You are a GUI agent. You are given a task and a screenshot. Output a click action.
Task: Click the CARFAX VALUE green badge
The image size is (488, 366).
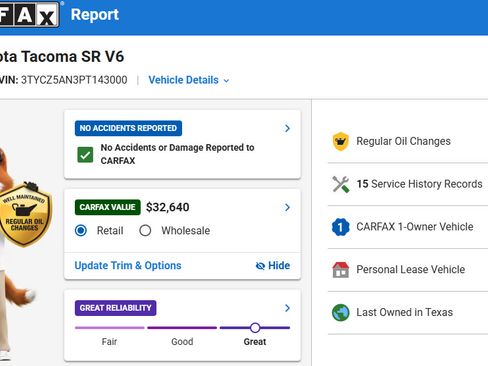tap(108, 207)
